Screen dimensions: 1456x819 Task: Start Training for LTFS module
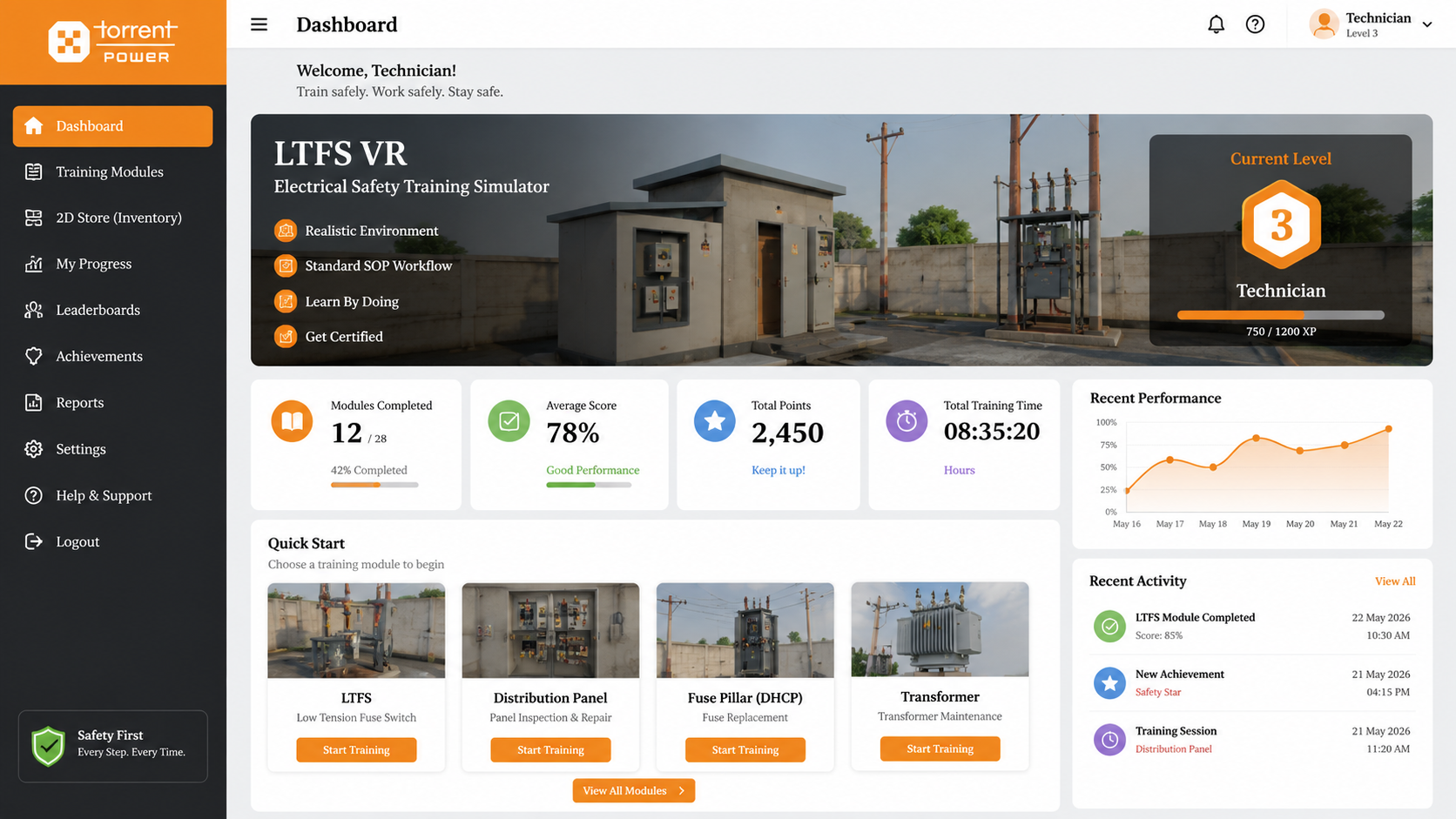click(356, 749)
